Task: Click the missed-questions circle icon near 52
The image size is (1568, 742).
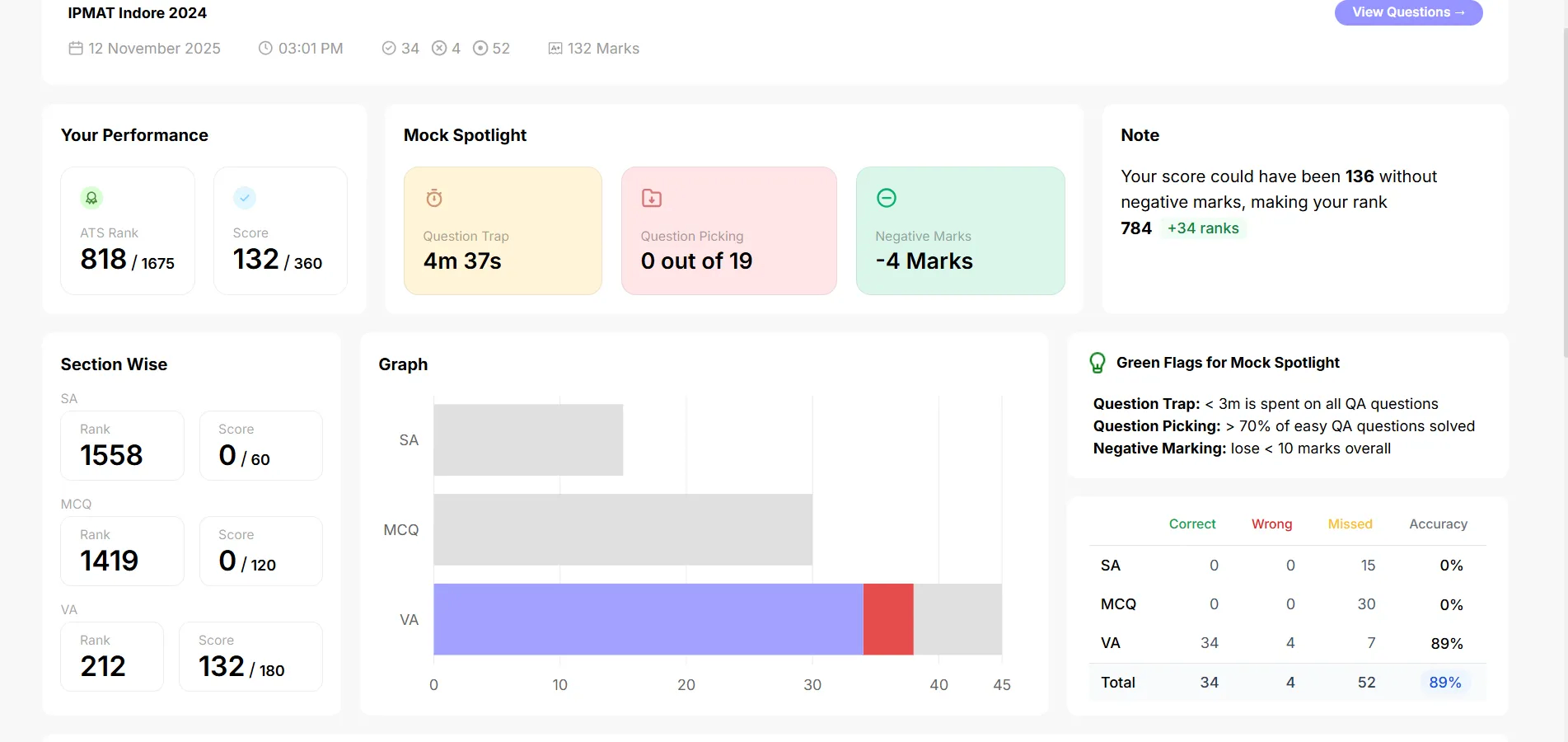Action: (480, 49)
